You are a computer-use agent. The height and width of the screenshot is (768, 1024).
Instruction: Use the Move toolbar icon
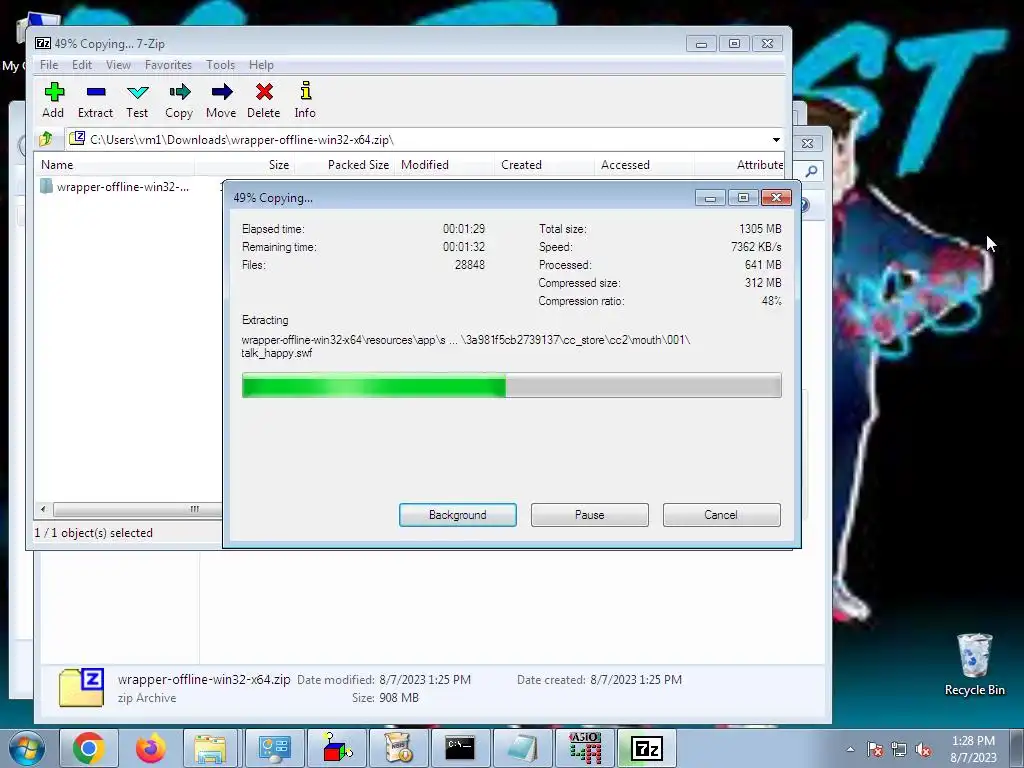click(x=221, y=92)
